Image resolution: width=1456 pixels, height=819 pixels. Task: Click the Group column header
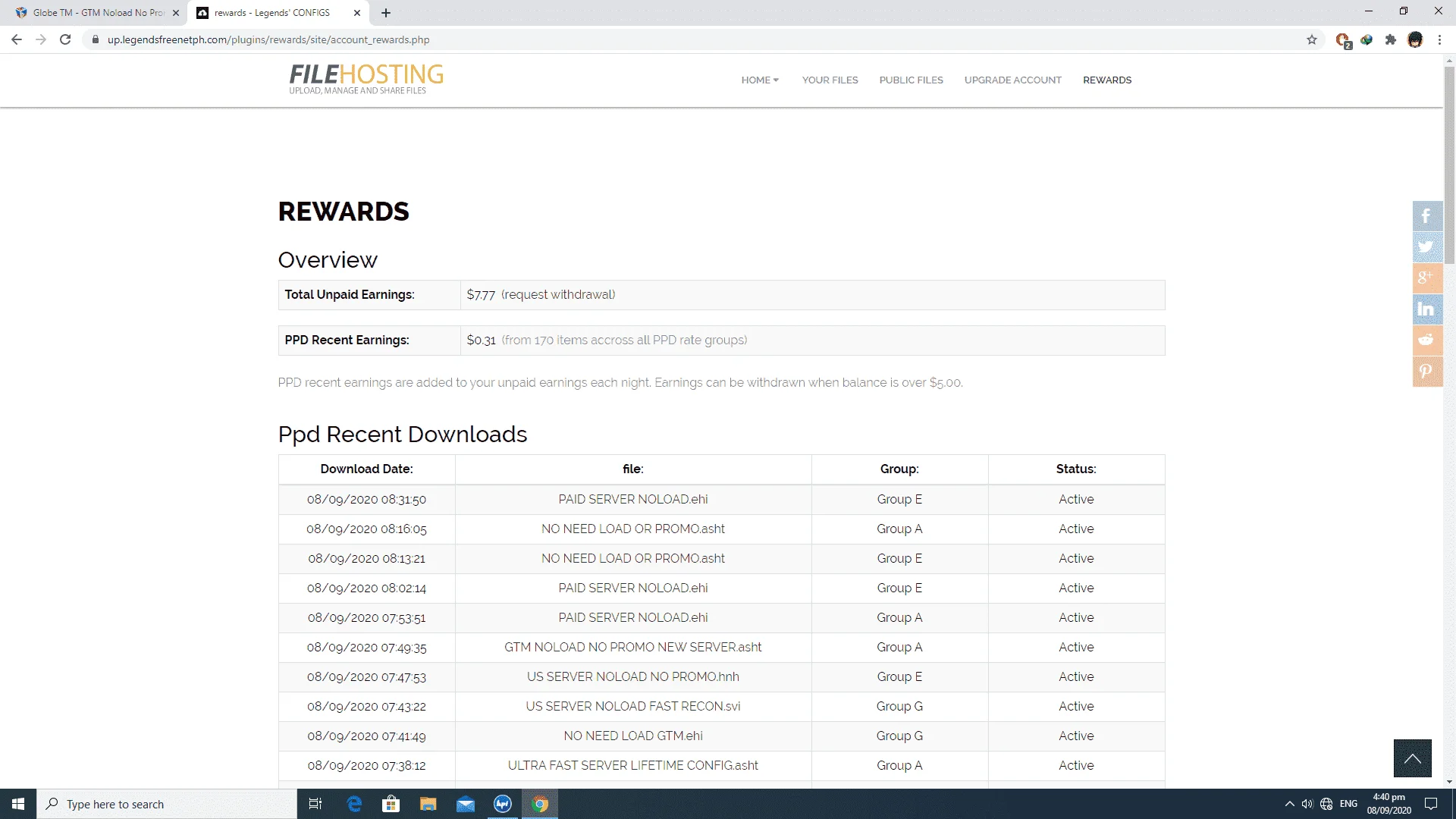[899, 469]
